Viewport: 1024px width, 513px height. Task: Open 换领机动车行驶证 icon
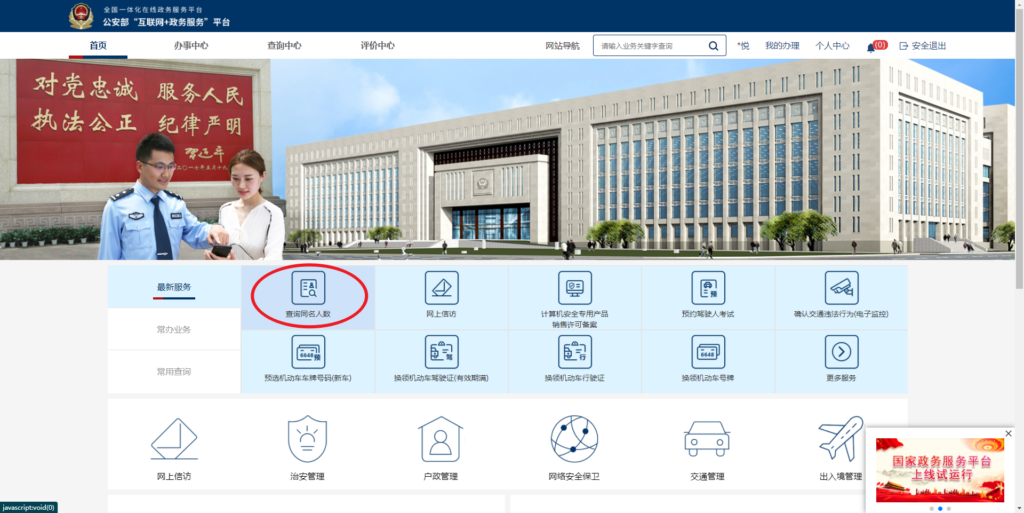pos(575,352)
